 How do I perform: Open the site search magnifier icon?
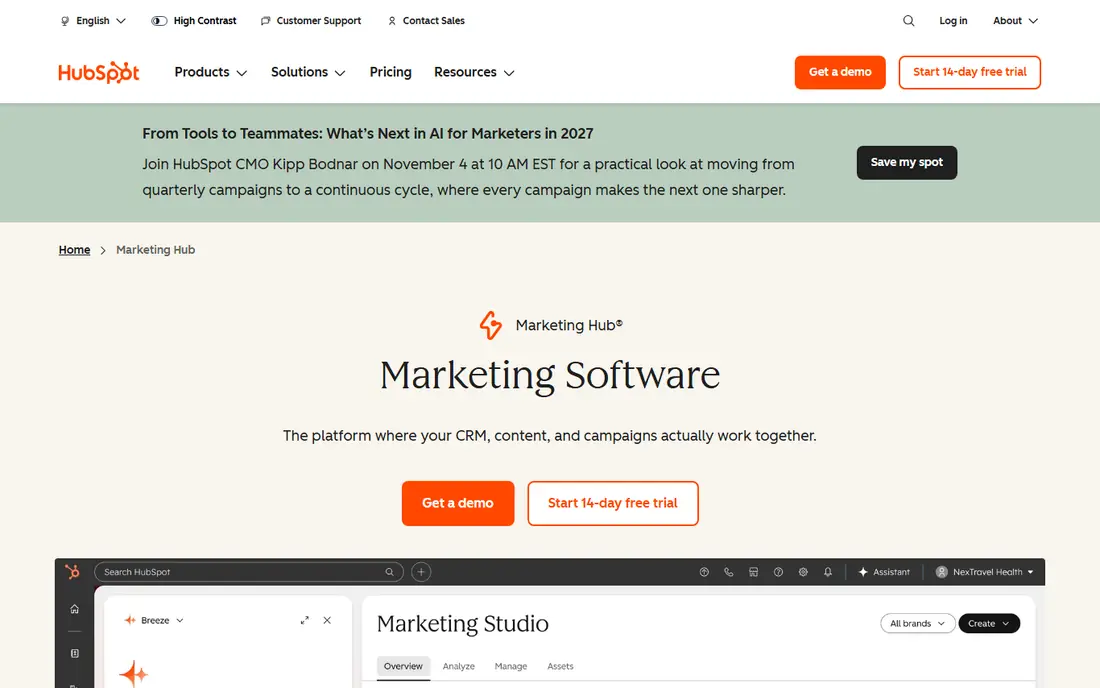pyautogui.click(x=908, y=20)
